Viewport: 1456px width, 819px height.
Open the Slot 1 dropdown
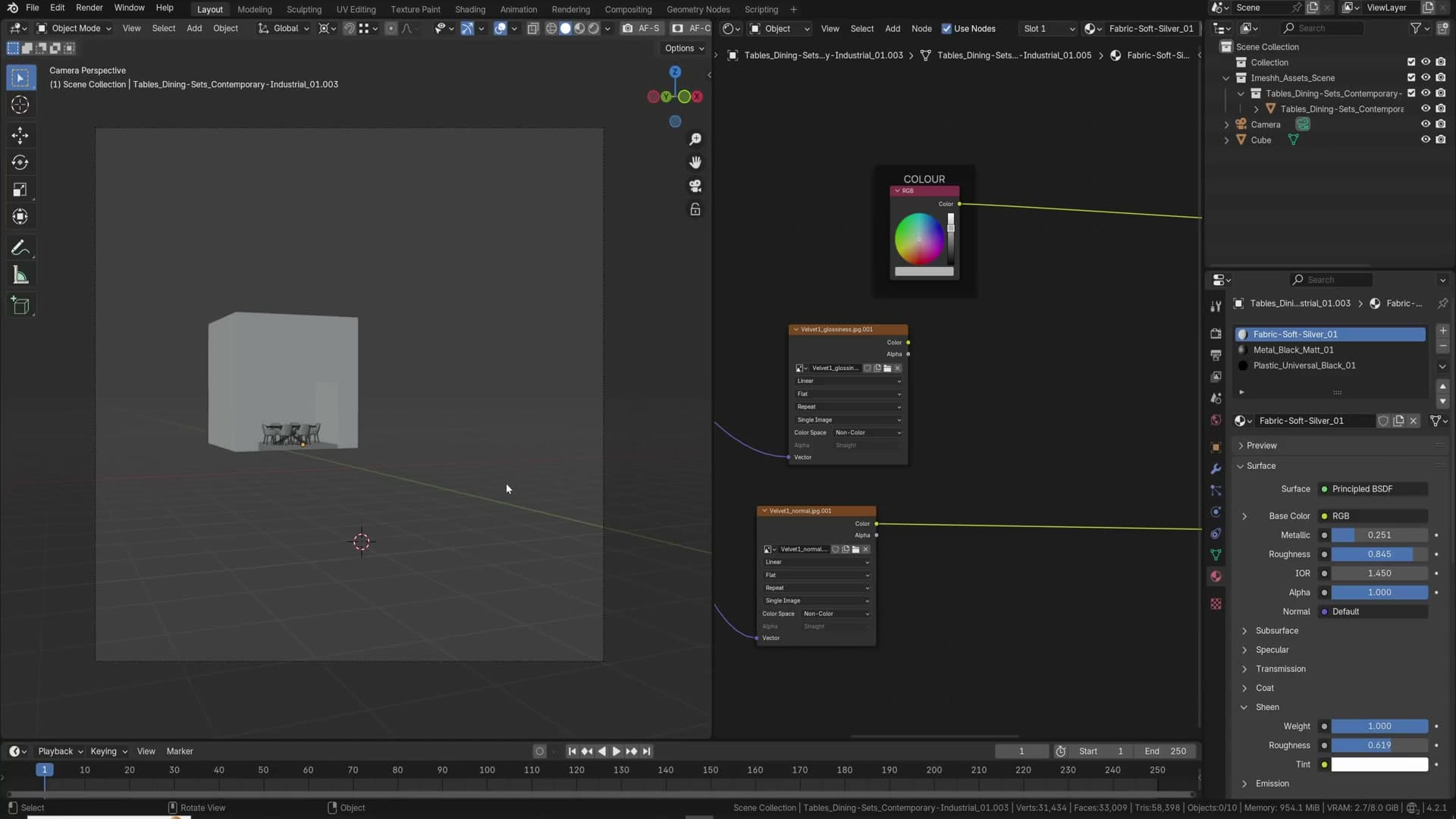(x=1048, y=29)
